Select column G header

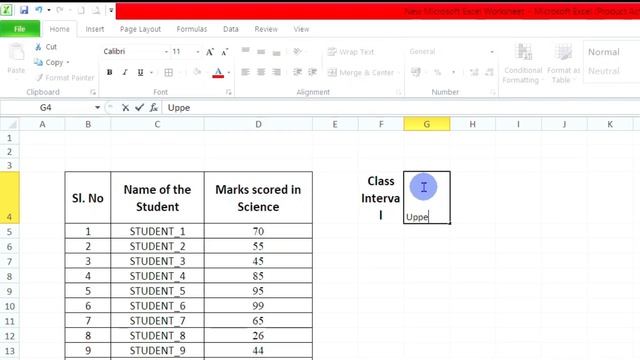(427, 124)
